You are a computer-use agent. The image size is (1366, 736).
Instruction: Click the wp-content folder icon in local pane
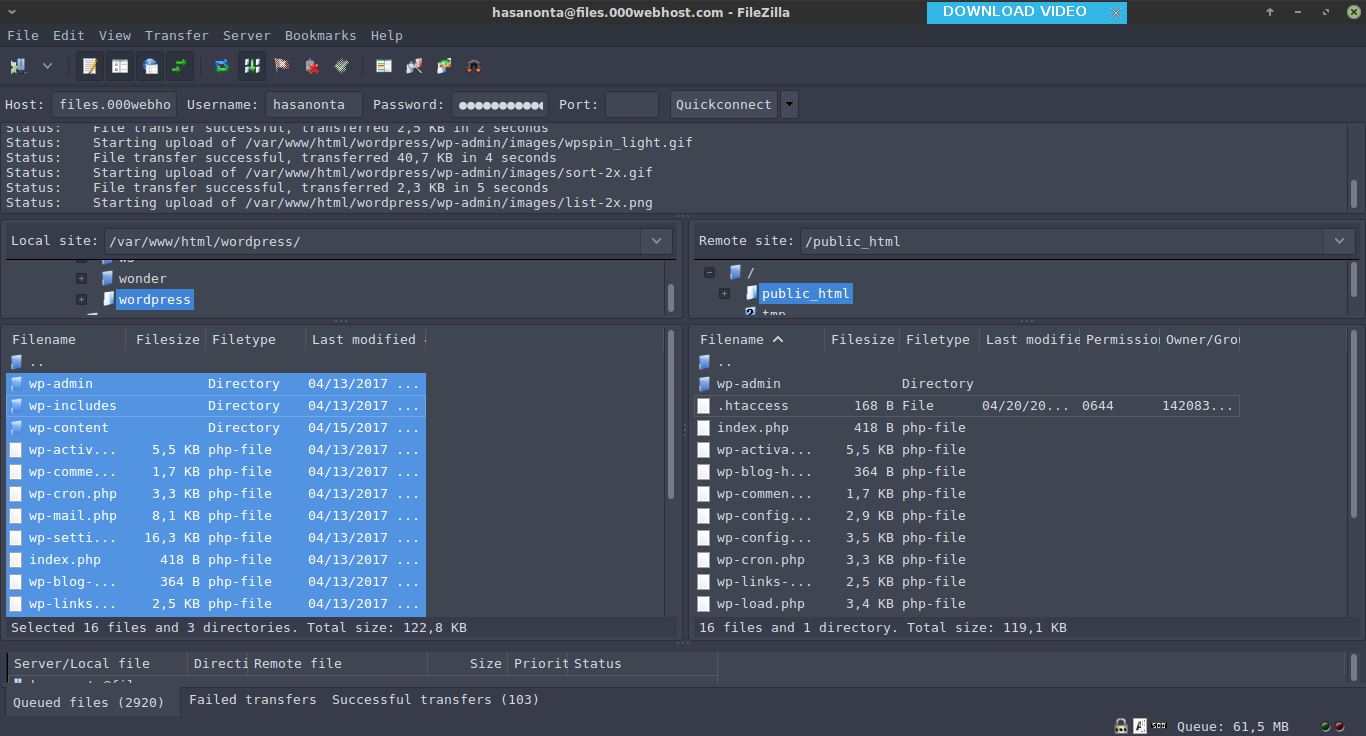(x=17, y=428)
